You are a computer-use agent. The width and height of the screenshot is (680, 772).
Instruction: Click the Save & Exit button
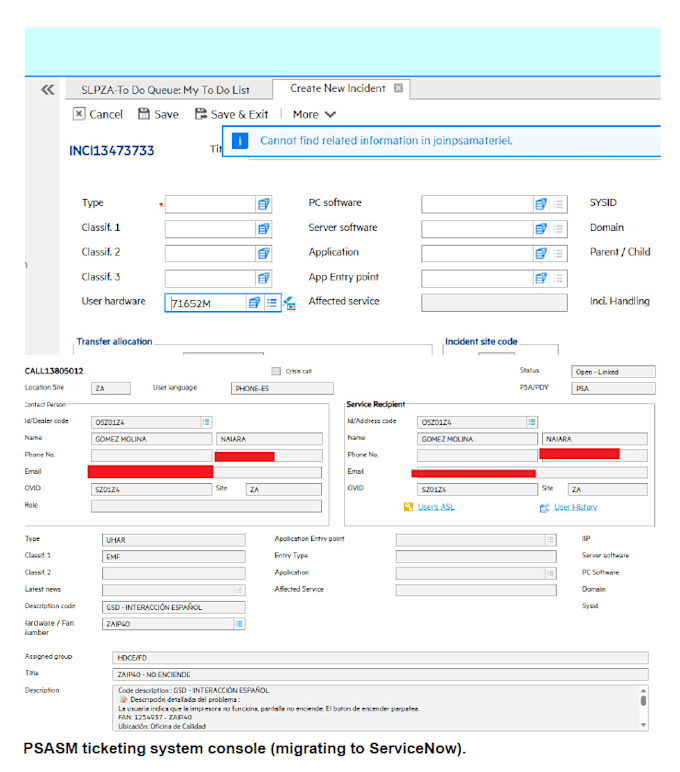(x=231, y=114)
